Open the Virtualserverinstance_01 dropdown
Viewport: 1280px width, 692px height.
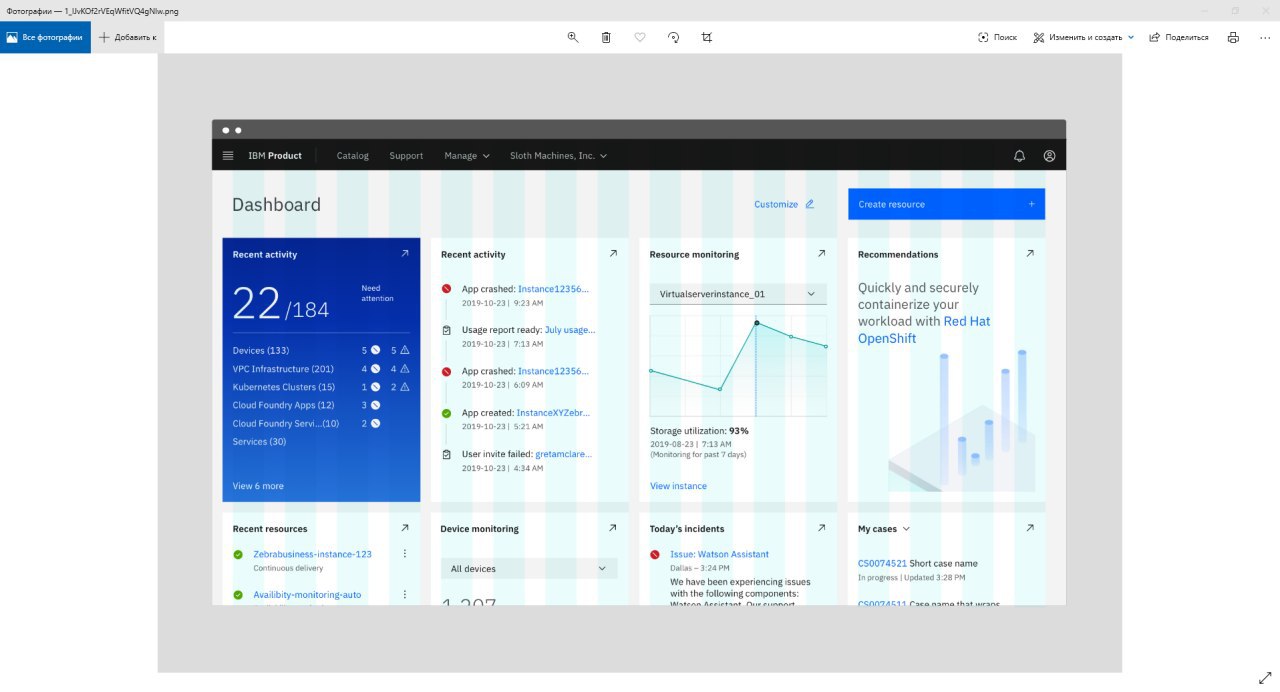pyautogui.click(x=737, y=294)
